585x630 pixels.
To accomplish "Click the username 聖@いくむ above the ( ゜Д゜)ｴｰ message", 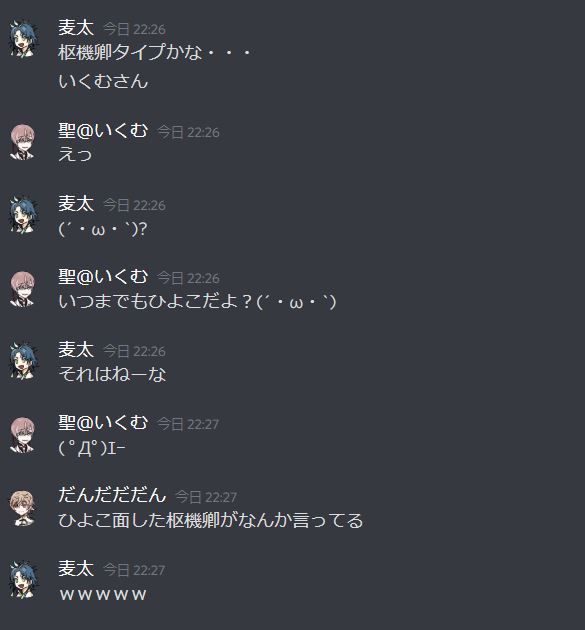I will pyautogui.click(x=103, y=423).
